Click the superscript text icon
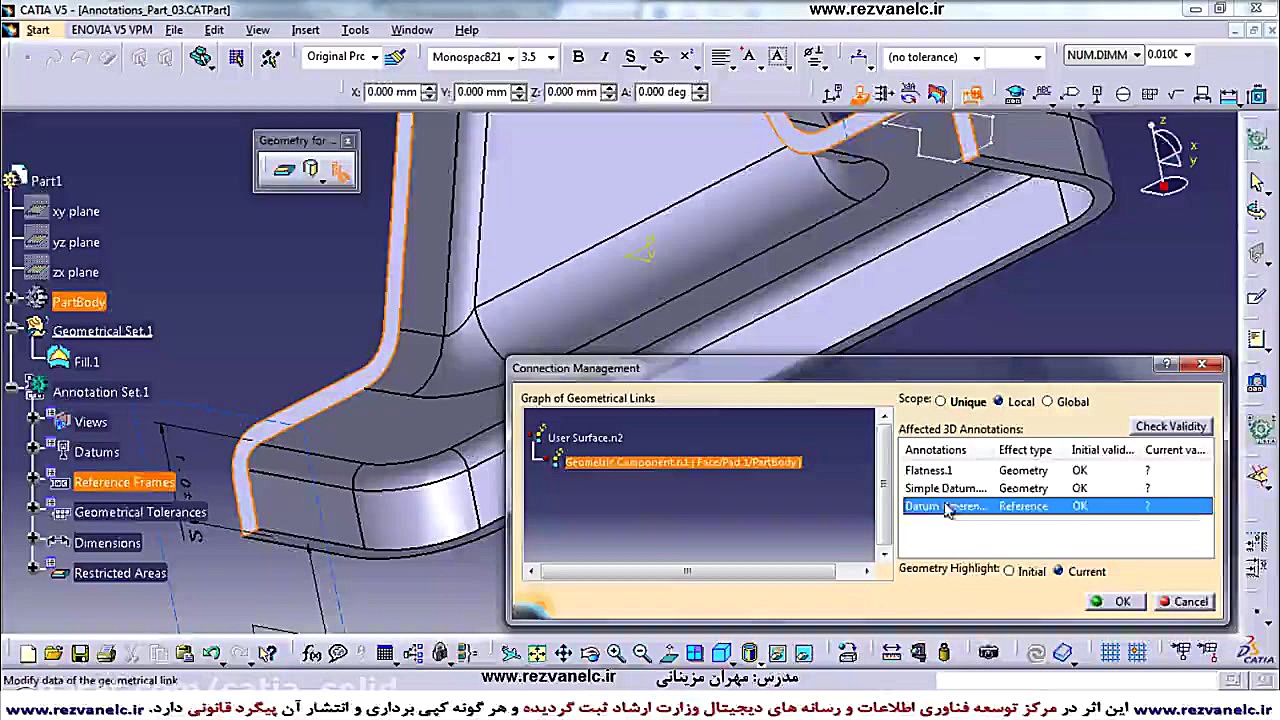Image resolution: width=1280 pixels, height=720 pixels. pos(687,57)
